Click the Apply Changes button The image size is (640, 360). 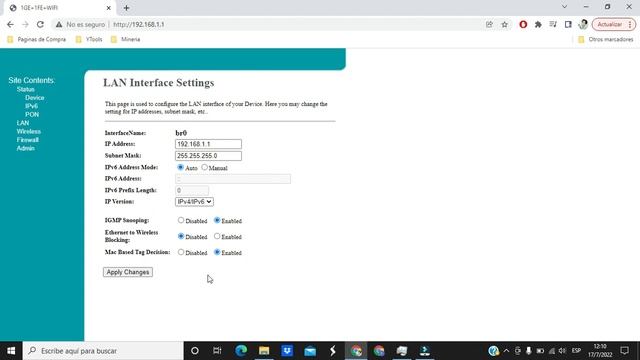point(128,272)
